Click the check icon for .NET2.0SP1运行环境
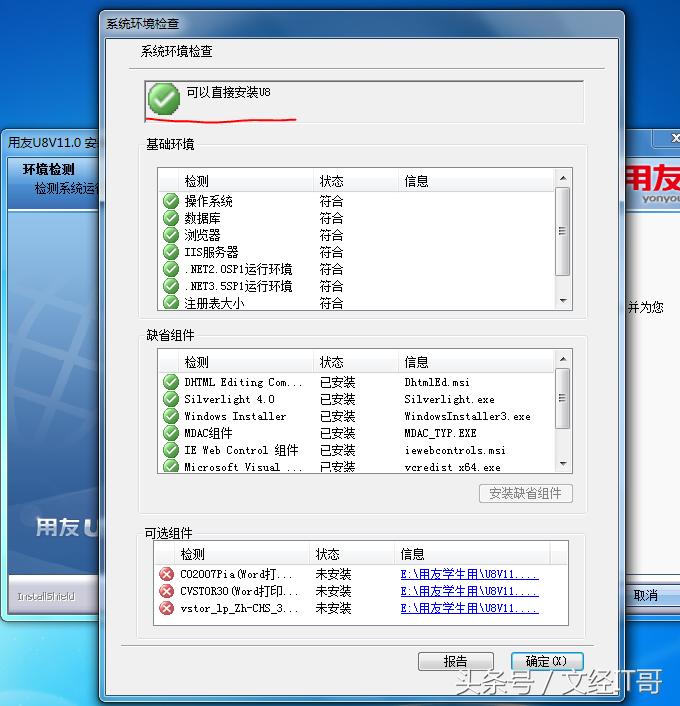 point(171,269)
